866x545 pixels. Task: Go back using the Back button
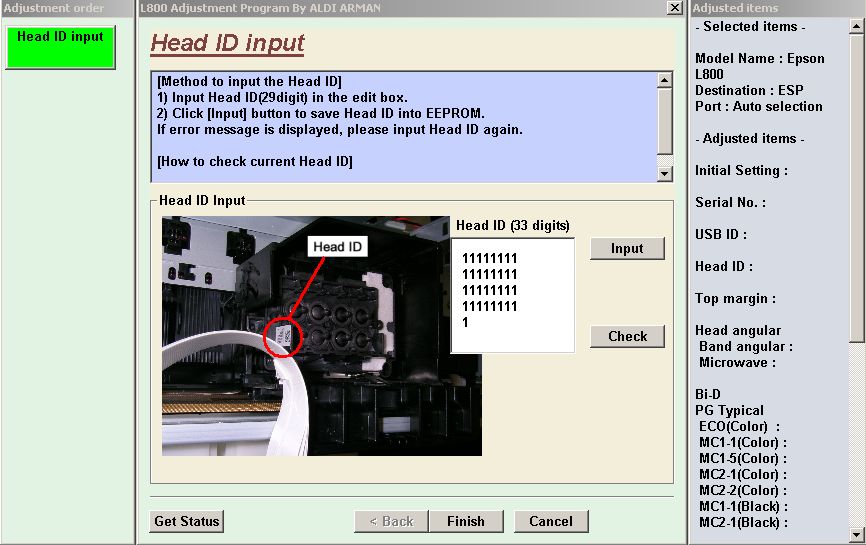391,521
